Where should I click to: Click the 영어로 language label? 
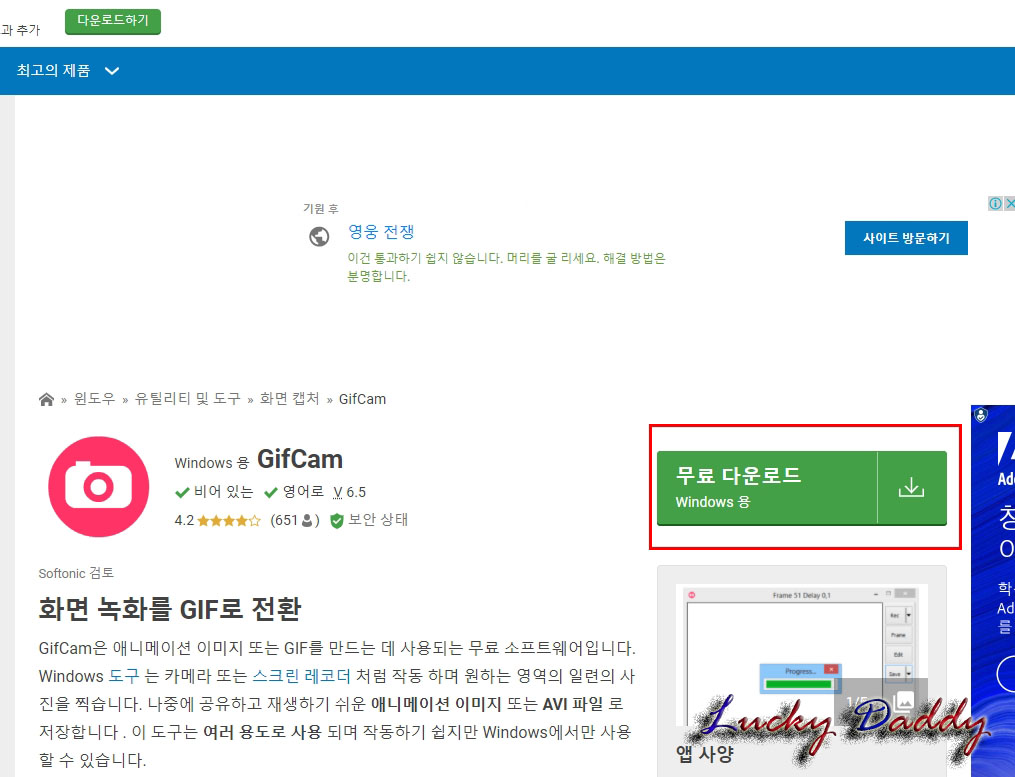295,492
